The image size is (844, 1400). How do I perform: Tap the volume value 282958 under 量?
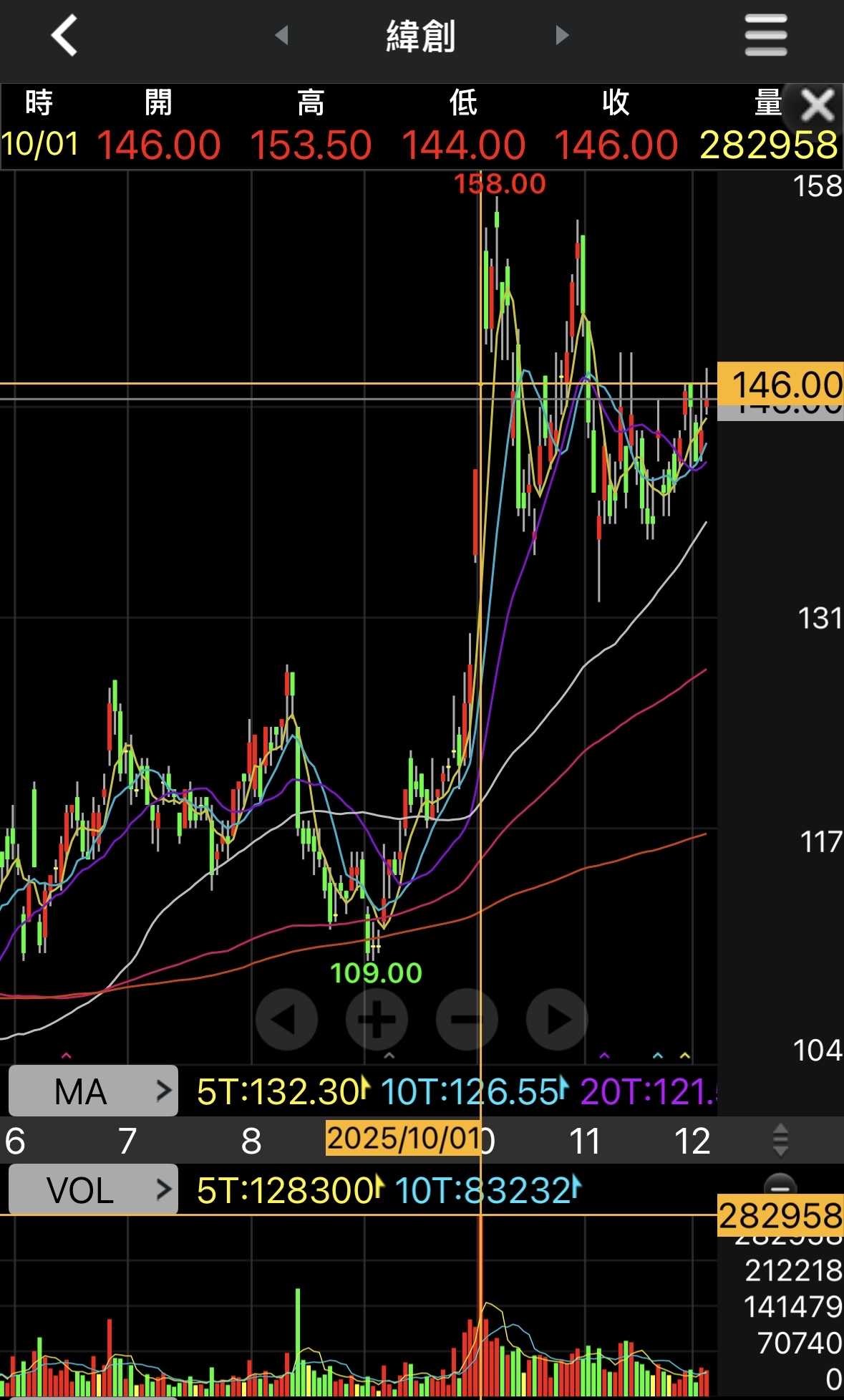(x=768, y=145)
